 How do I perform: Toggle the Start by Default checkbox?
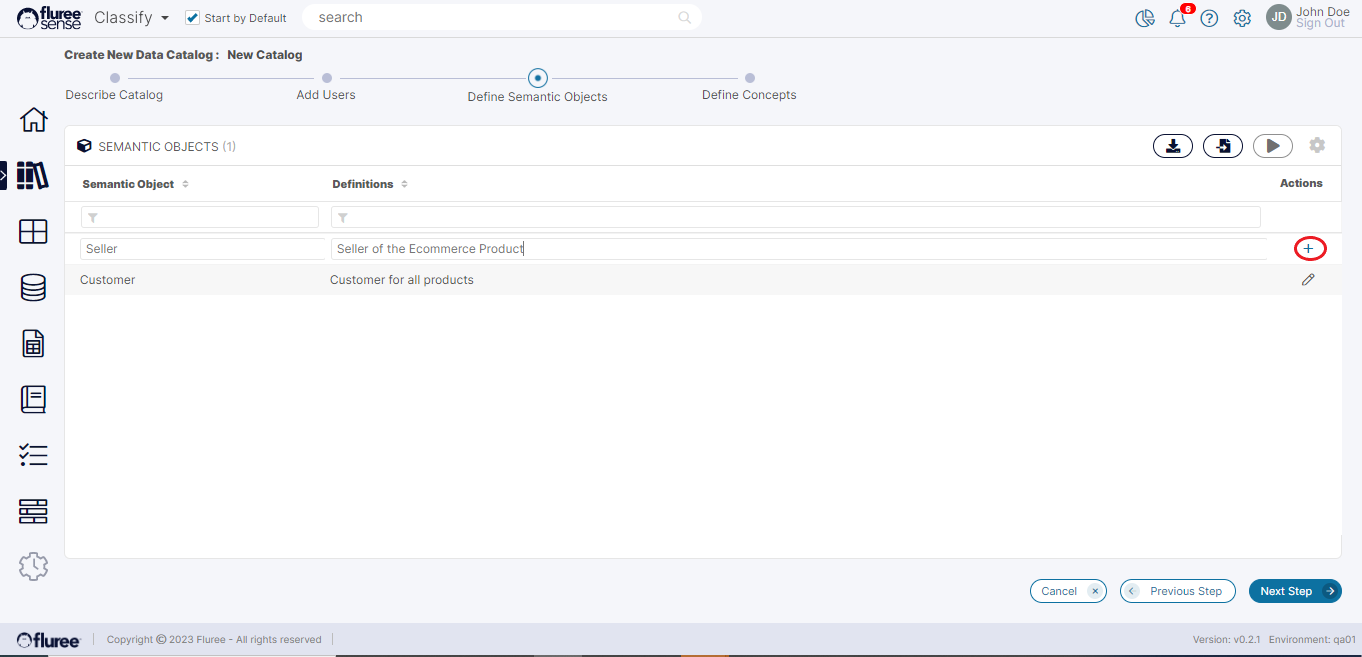(193, 18)
